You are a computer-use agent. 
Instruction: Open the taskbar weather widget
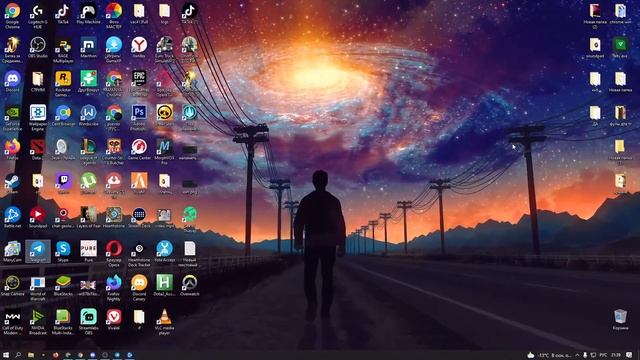(x=549, y=355)
